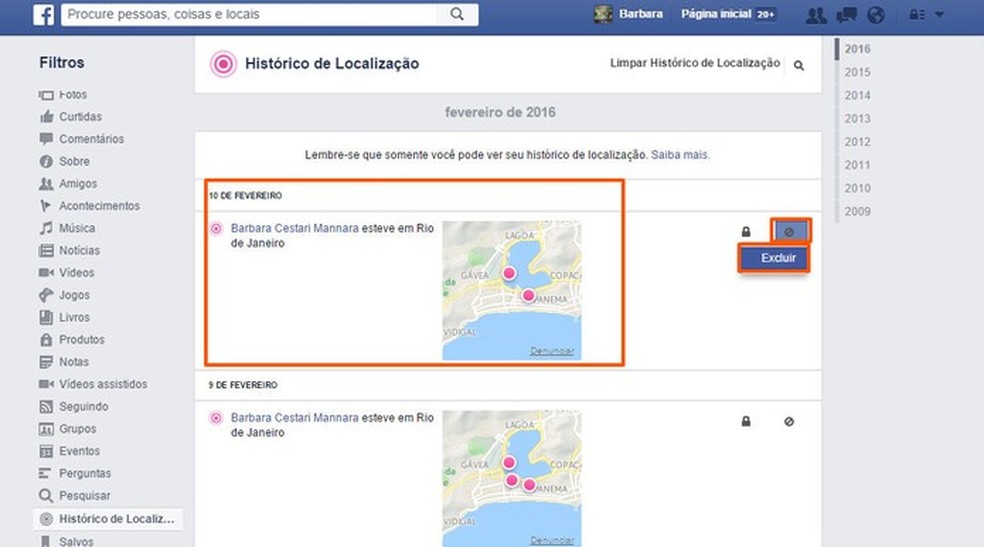Open privacy shortcuts lock icon in header
The image size is (984, 547).
[x=917, y=14]
